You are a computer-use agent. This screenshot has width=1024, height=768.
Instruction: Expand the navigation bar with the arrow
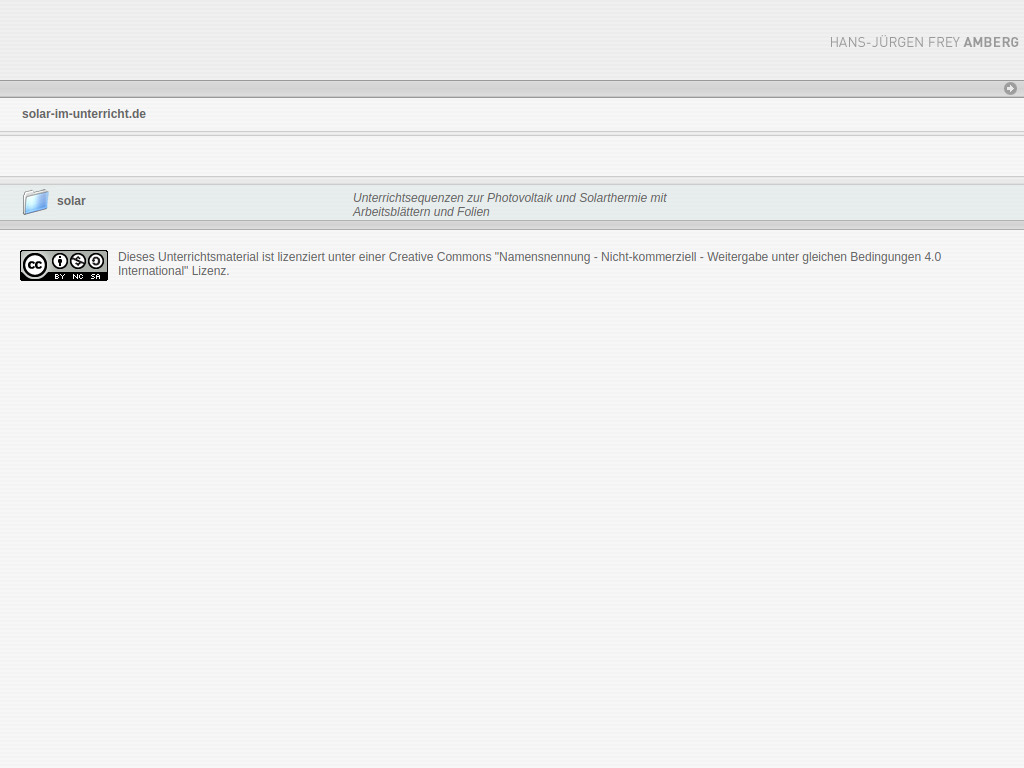[x=1011, y=88]
